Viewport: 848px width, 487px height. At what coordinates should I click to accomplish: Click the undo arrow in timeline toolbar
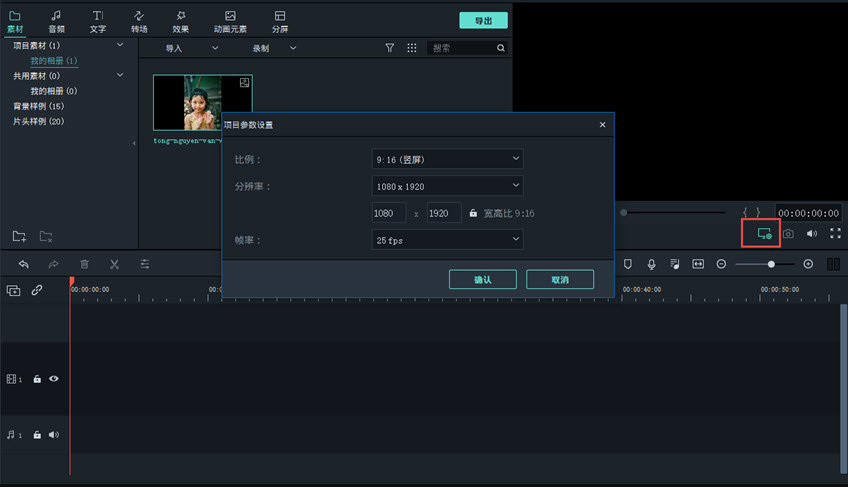pyautogui.click(x=24, y=264)
